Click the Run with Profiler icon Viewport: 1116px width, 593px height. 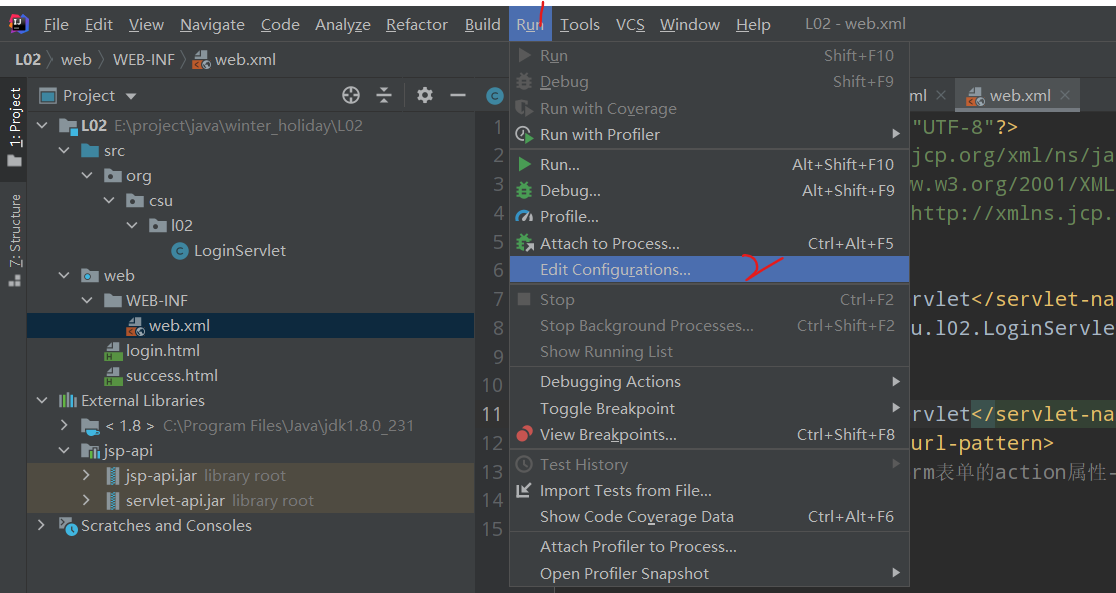(x=524, y=135)
